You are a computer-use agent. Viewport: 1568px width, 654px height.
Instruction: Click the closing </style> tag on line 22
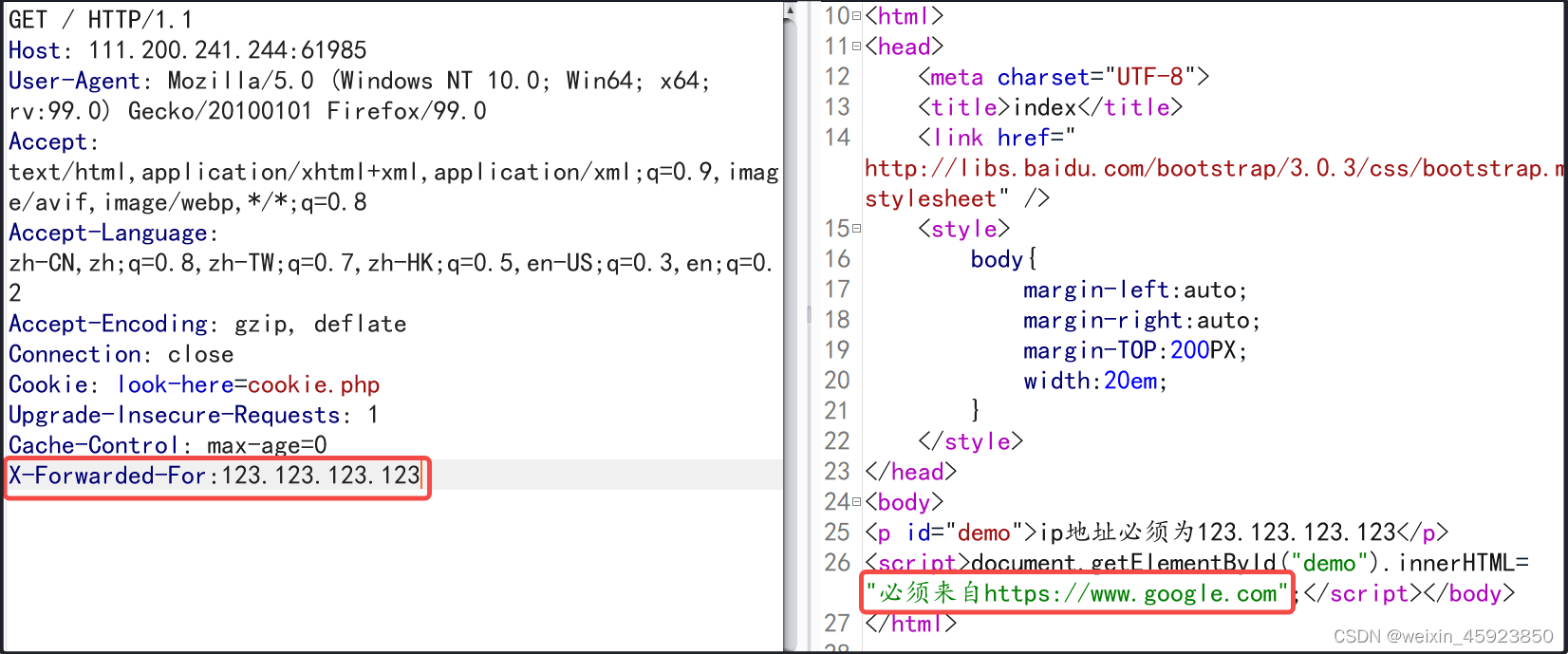click(971, 441)
